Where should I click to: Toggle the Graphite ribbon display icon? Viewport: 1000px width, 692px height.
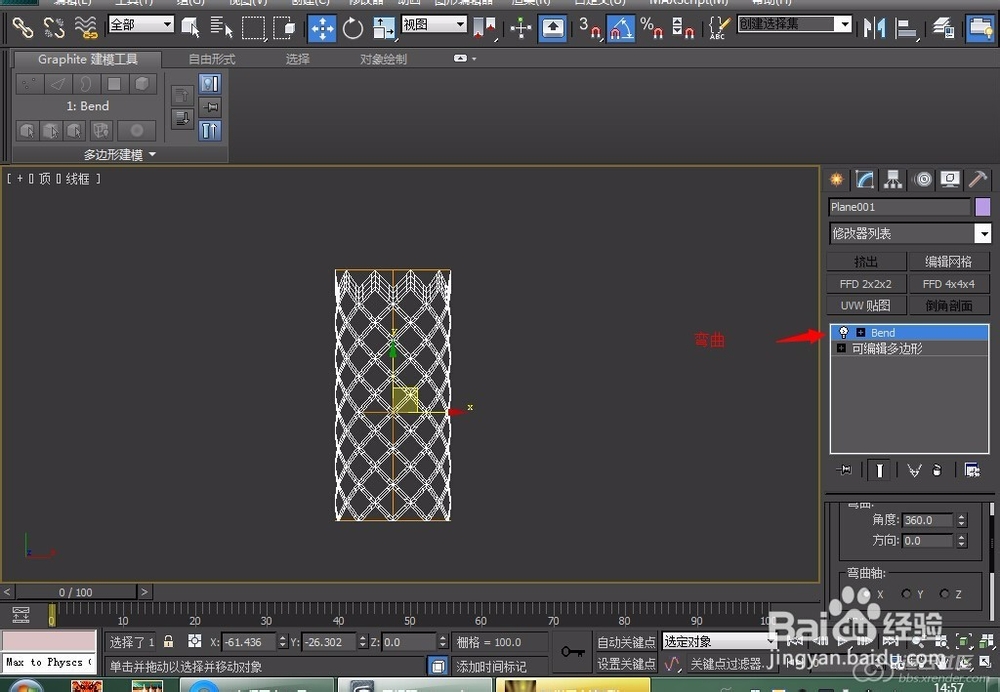pyautogui.click(x=980, y=28)
